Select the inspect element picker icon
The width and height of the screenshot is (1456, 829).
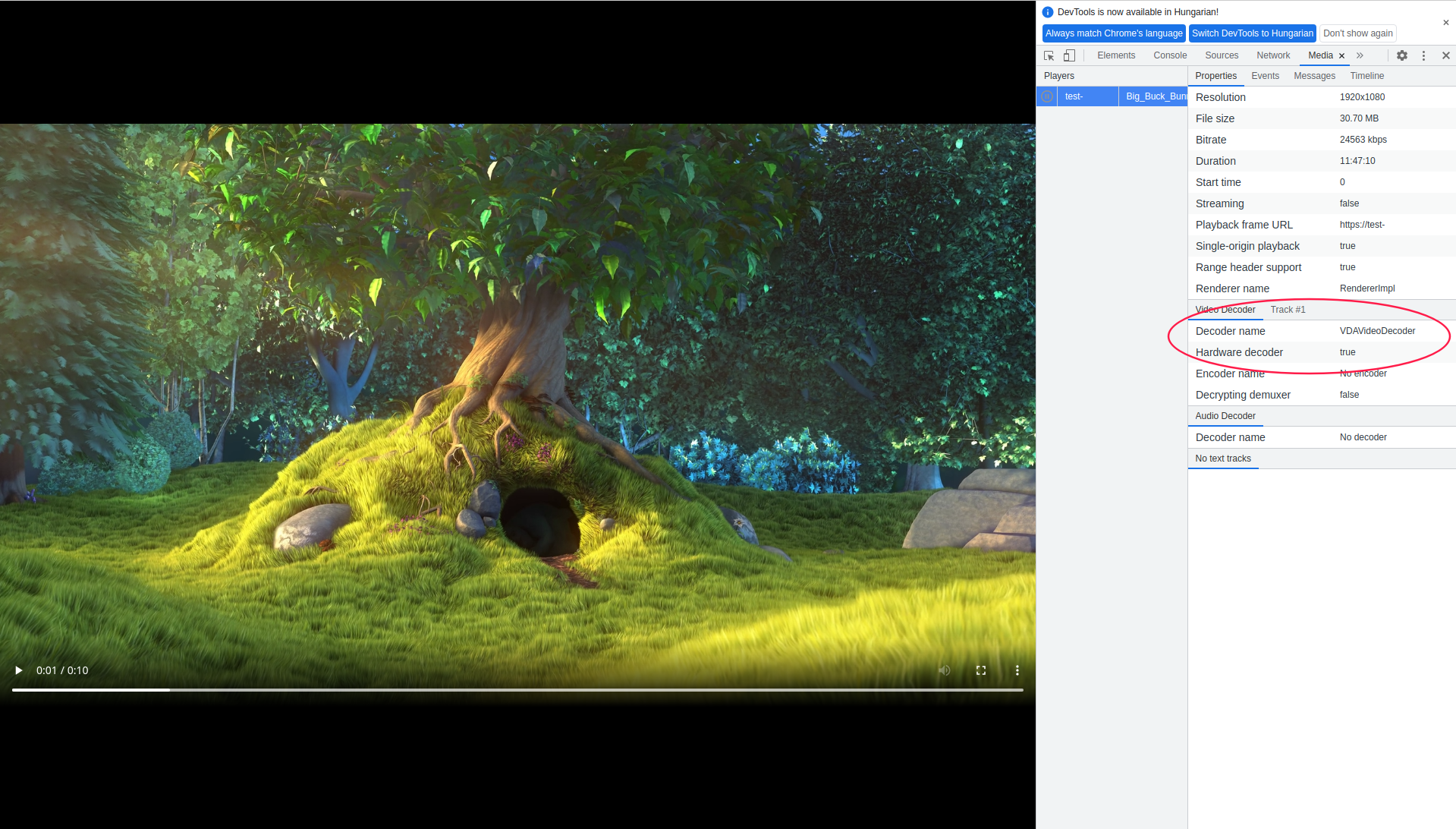click(x=1049, y=55)
